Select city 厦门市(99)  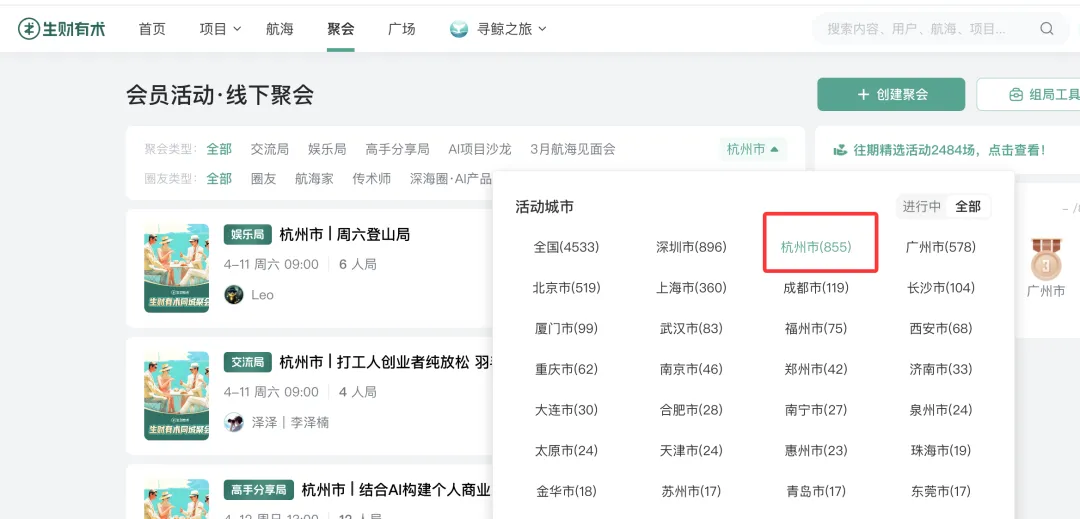(567, 328)
